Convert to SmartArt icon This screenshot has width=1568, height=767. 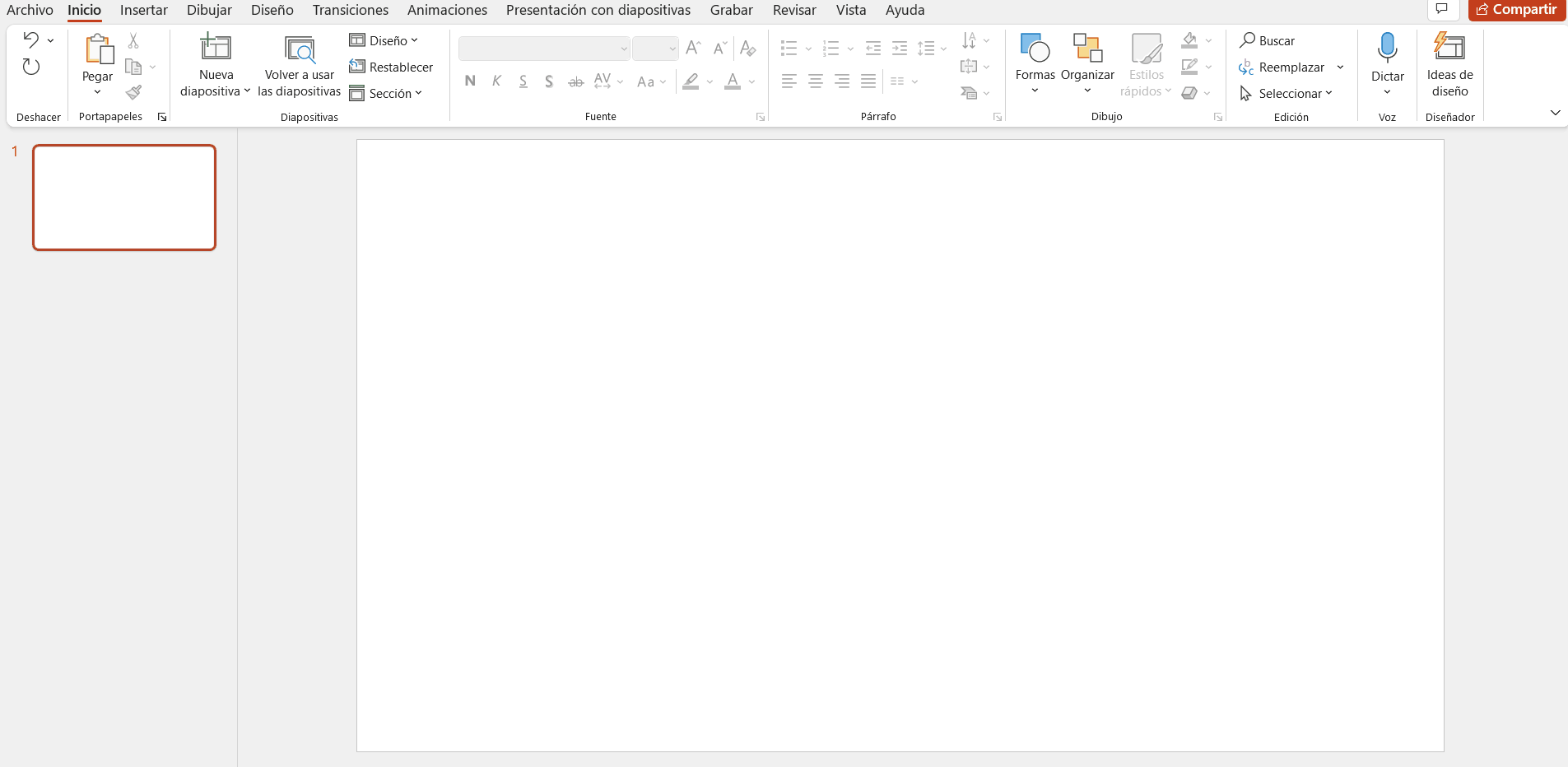969,93
